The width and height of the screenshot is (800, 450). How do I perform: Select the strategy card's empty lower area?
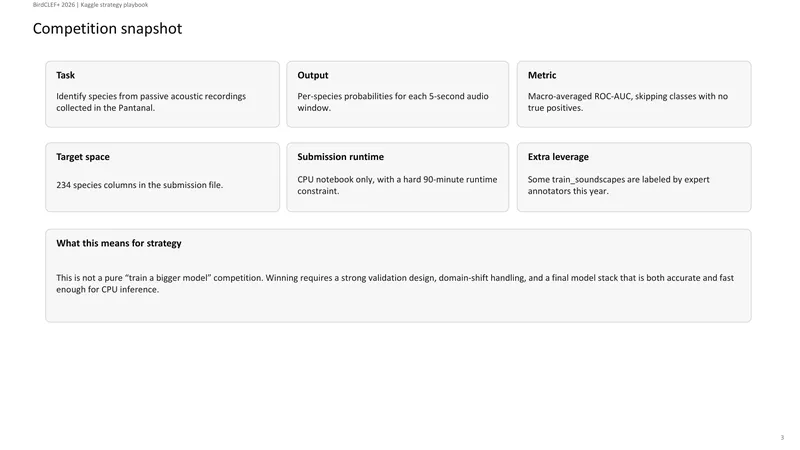(398, 308)
